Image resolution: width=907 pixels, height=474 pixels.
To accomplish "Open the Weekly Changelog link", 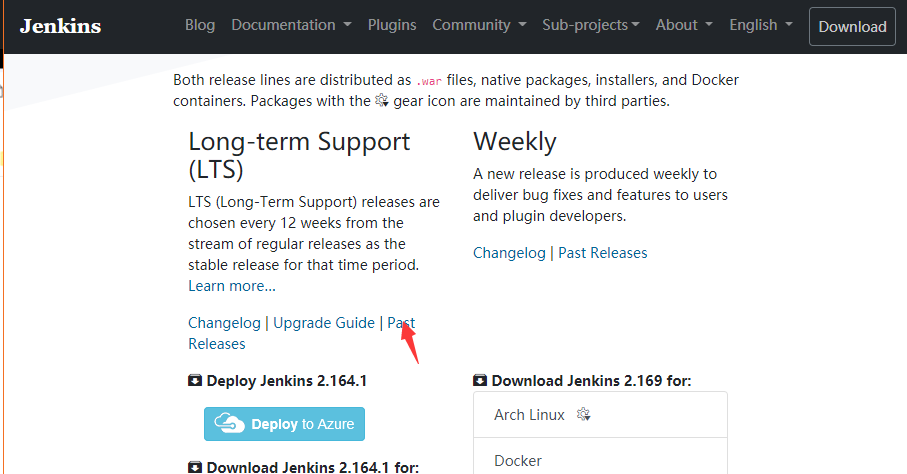I will [x=510, y=253].
